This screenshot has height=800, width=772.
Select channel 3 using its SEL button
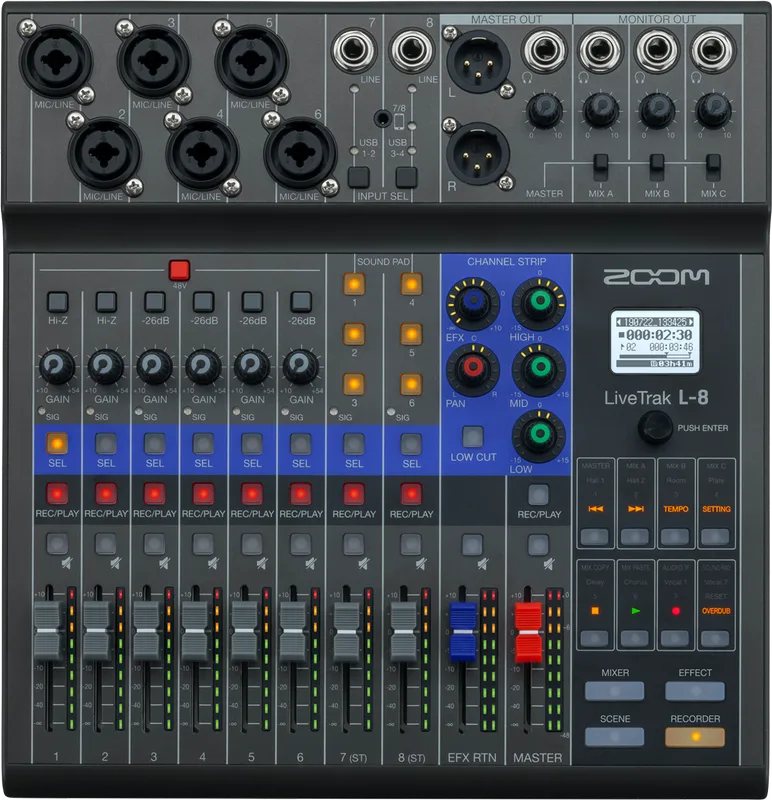pyautogui.click(x=155, y=443)
